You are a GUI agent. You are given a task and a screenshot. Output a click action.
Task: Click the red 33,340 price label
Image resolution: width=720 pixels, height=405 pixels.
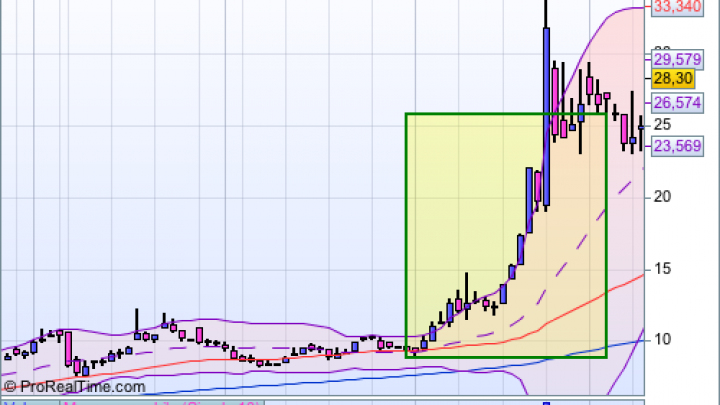tap(677, 7)
